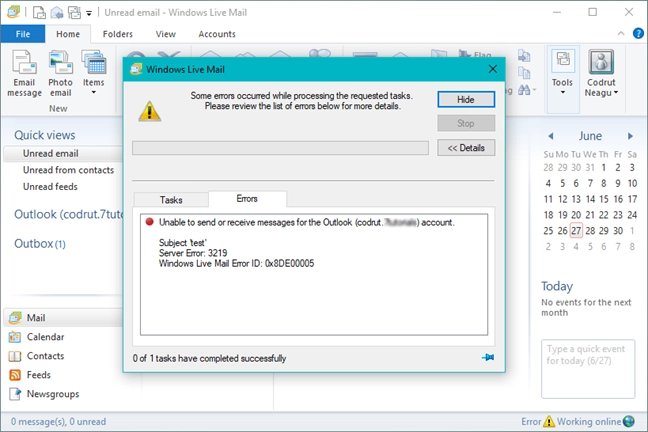
Task: Click the Working online globe icon
Action: coord(629,421)
